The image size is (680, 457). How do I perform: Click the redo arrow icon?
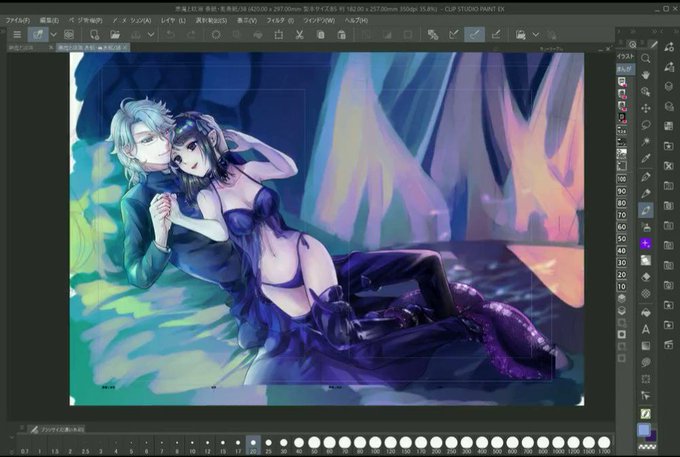coord(191,35)
